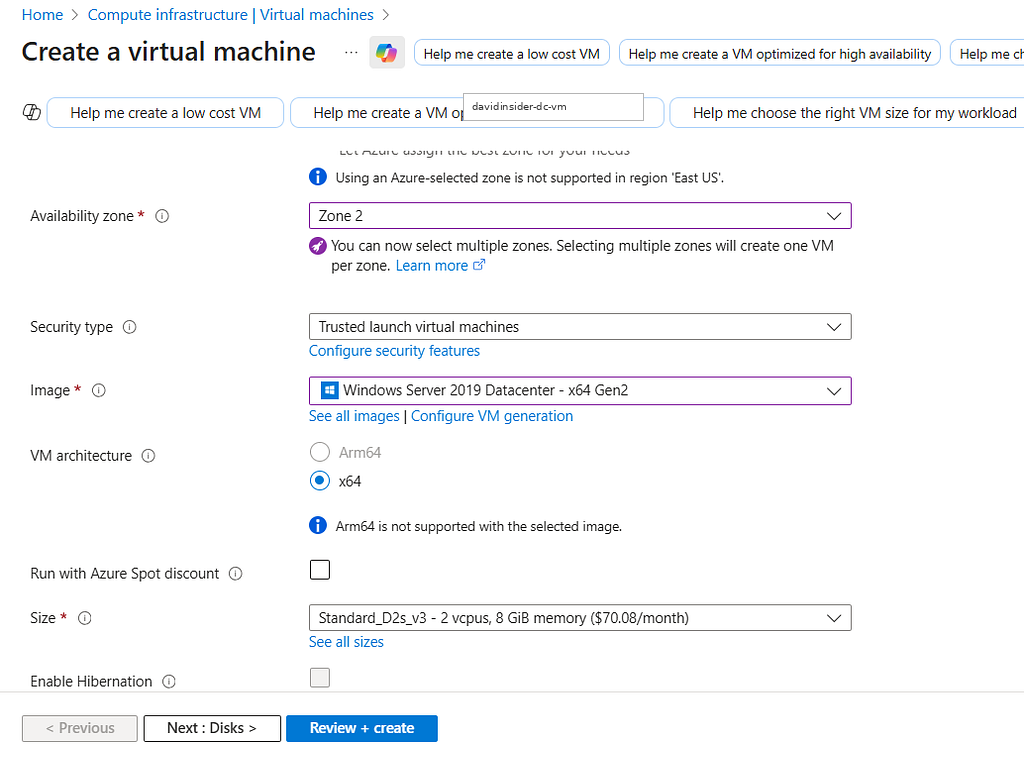The height and width of the screenshot is (761, 1024).
Task: Click the chevron after the Virtual machines breadcrumb
Action: coord(385,14)
